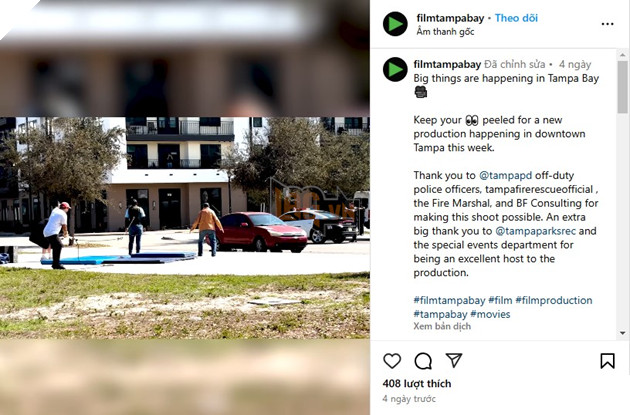Open the @tampapd mention
Image resolution: width=630 pixels, height=415 pixels.
click(x=505, y=176)
